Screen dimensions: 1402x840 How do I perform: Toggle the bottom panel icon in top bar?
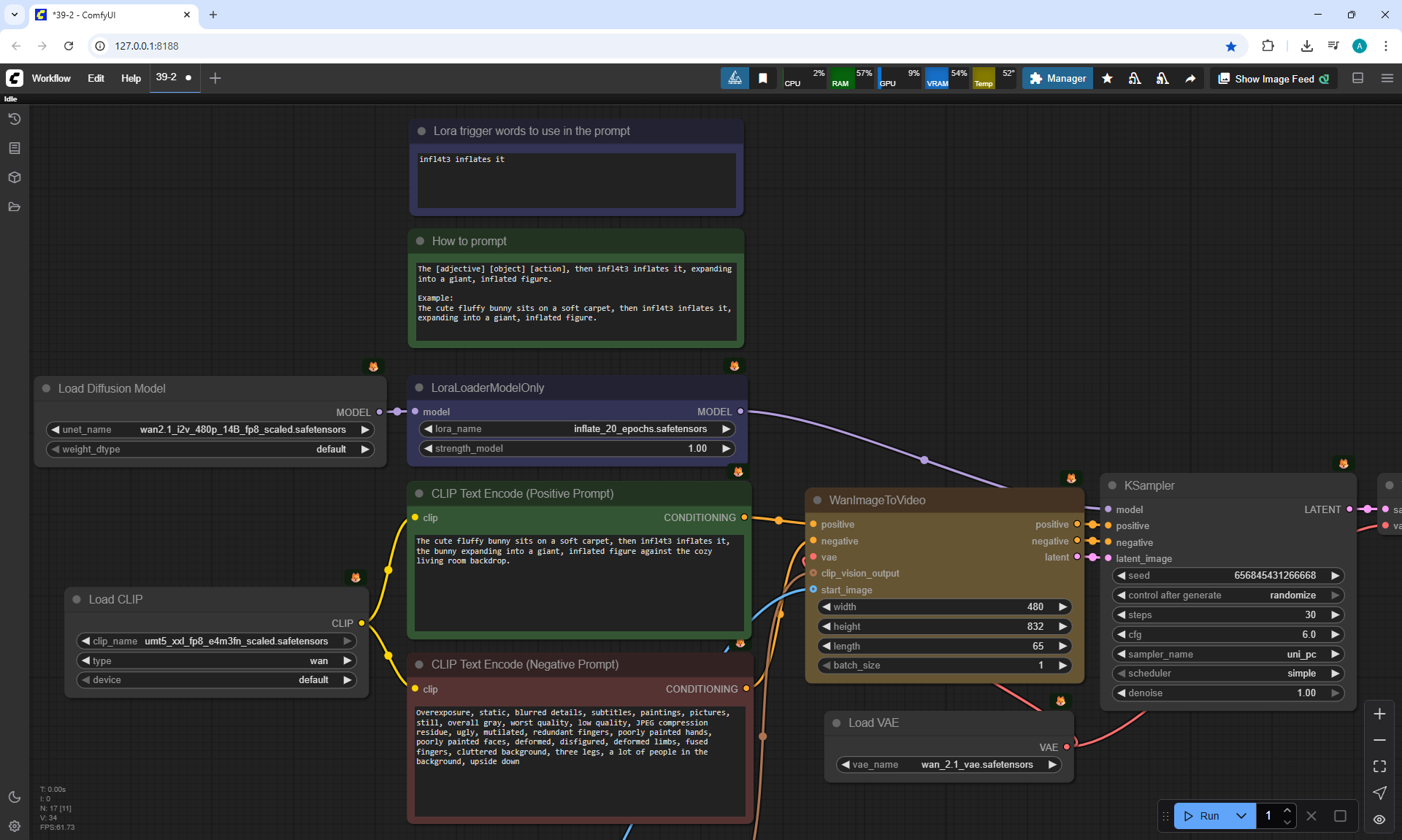click(1358, 78)
